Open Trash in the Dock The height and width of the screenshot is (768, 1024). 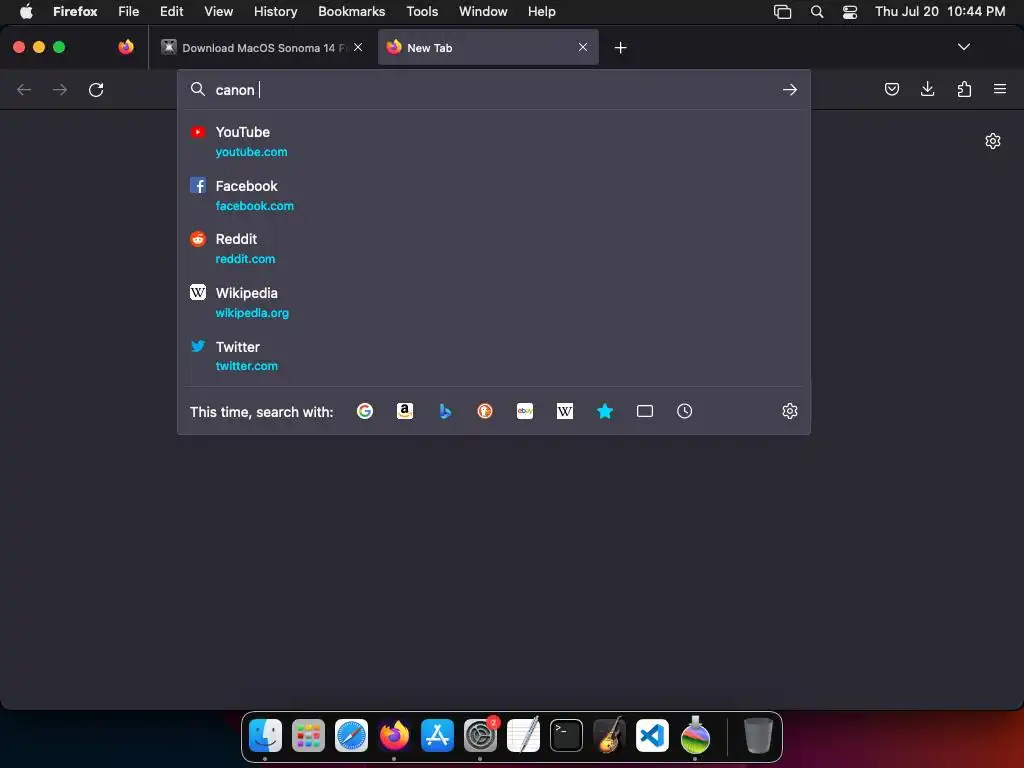click(758, 735)
